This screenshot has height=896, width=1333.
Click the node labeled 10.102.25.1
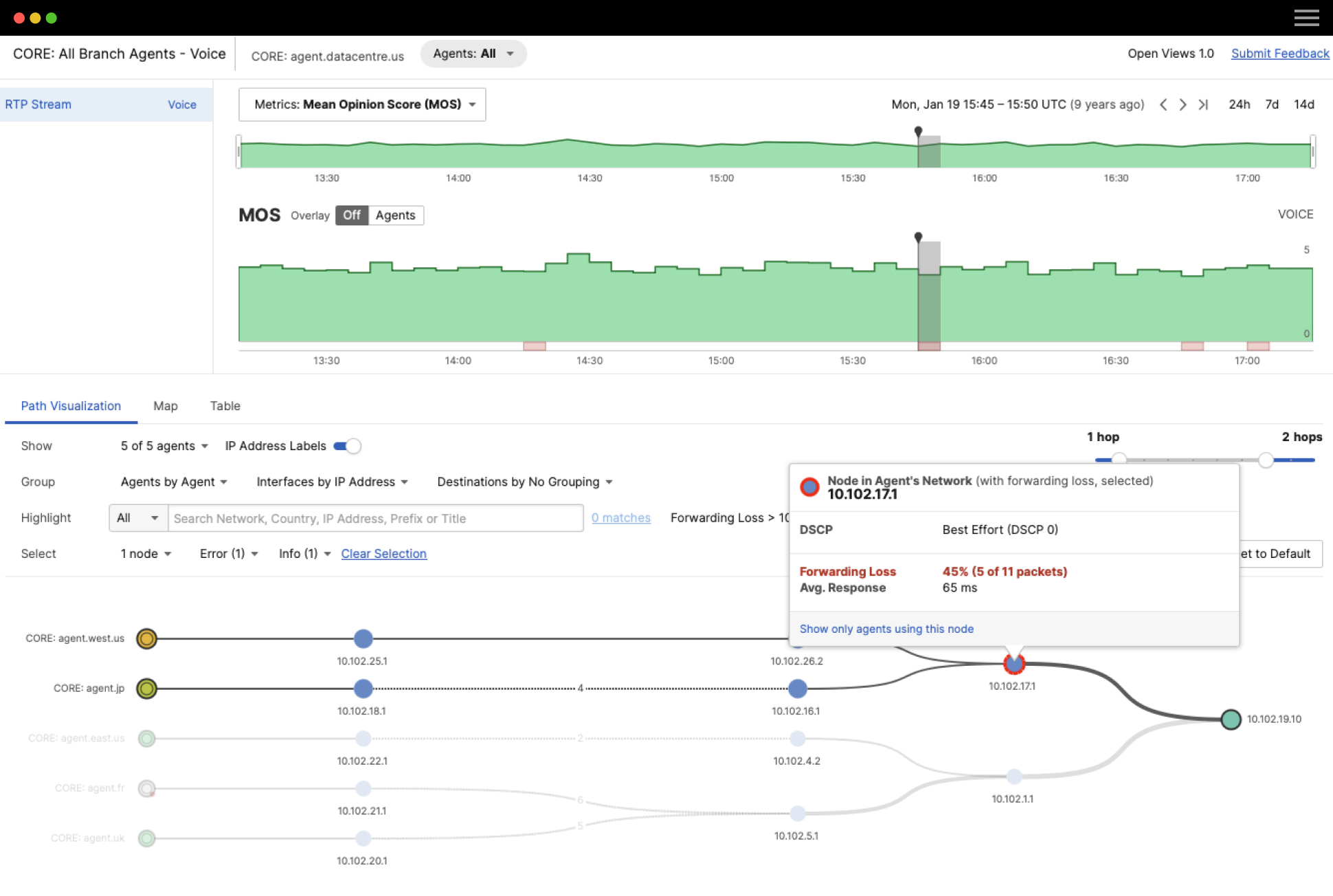363,638
